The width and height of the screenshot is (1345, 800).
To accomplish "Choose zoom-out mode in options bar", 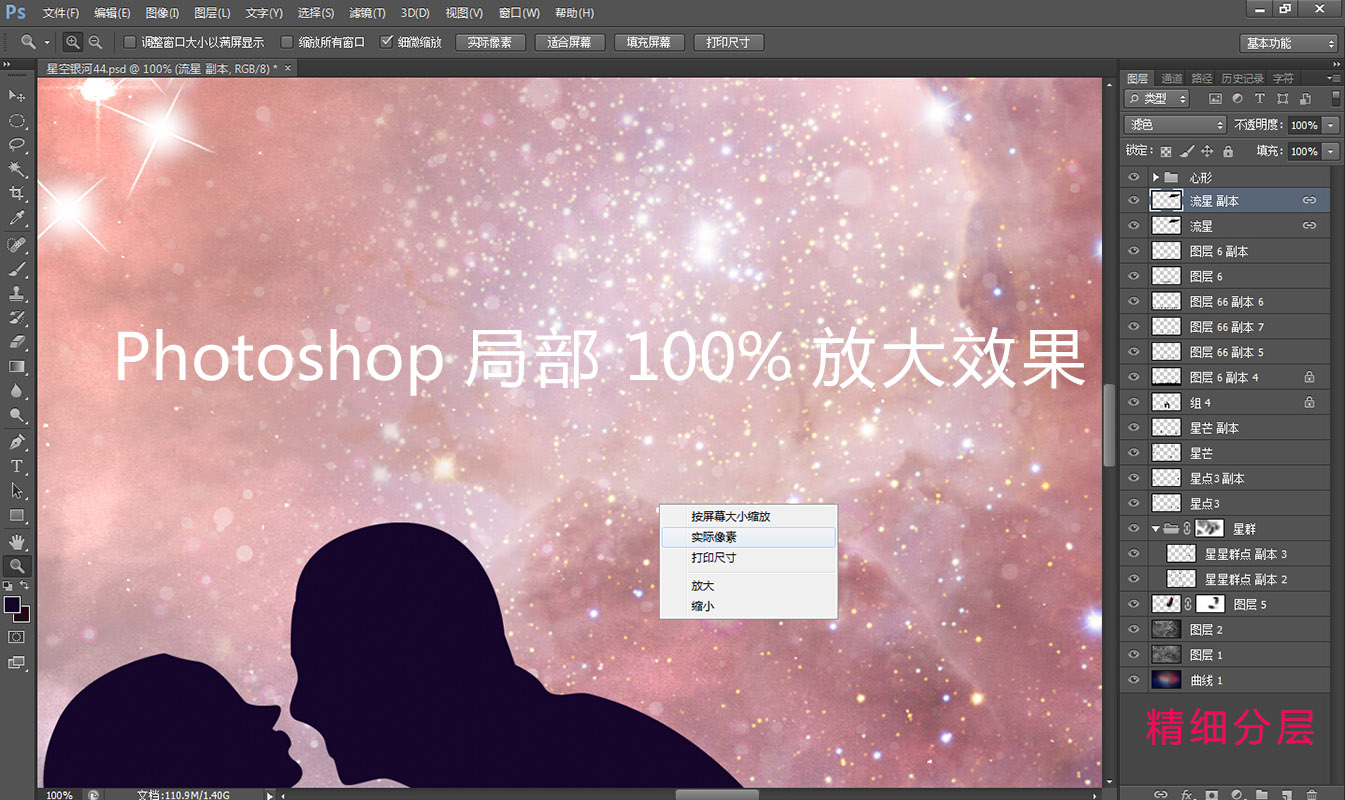I will click(95, 42).
